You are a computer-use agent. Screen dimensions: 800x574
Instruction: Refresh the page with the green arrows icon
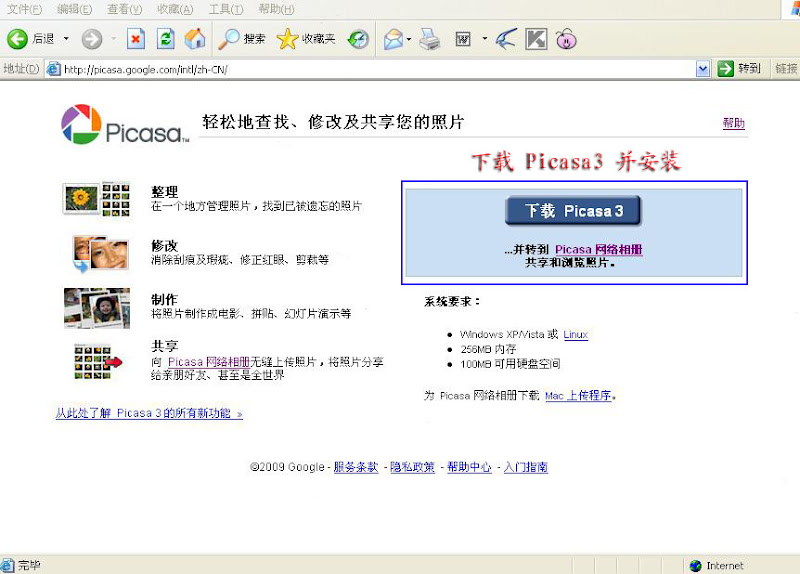pyautogui.click(x=165, y=39)
